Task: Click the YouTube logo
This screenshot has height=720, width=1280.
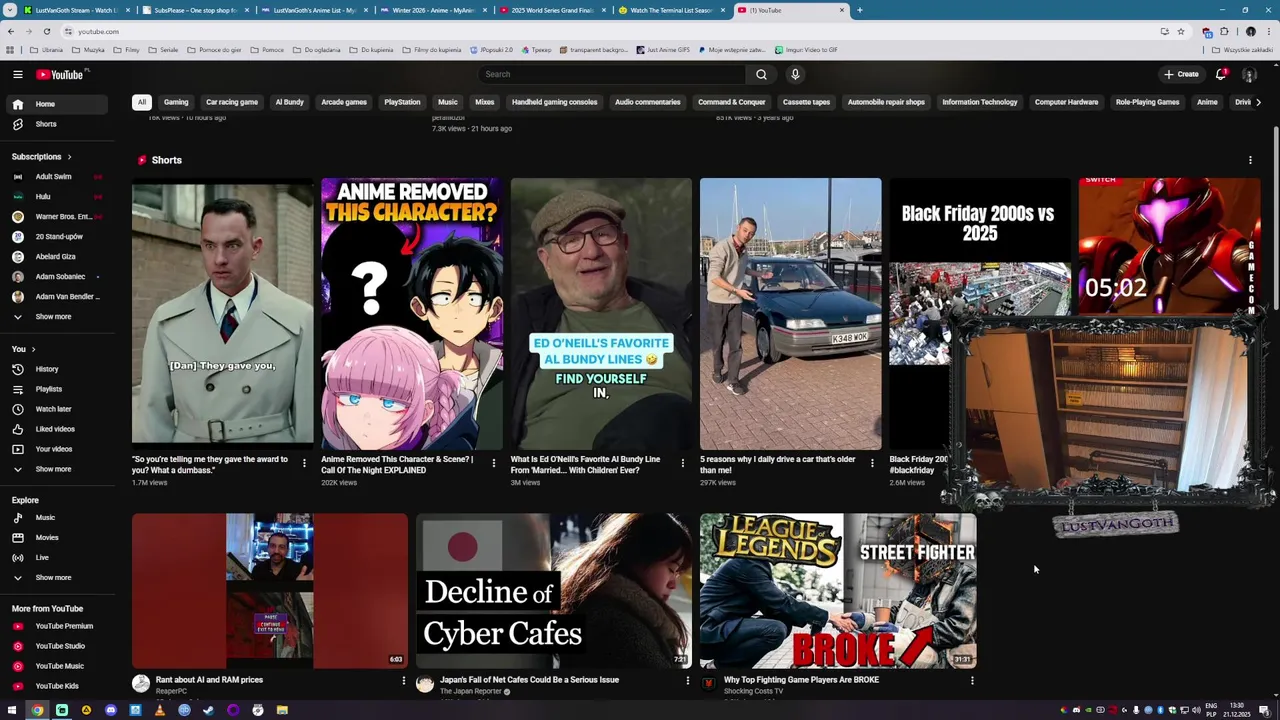Action: click(62, 74)
